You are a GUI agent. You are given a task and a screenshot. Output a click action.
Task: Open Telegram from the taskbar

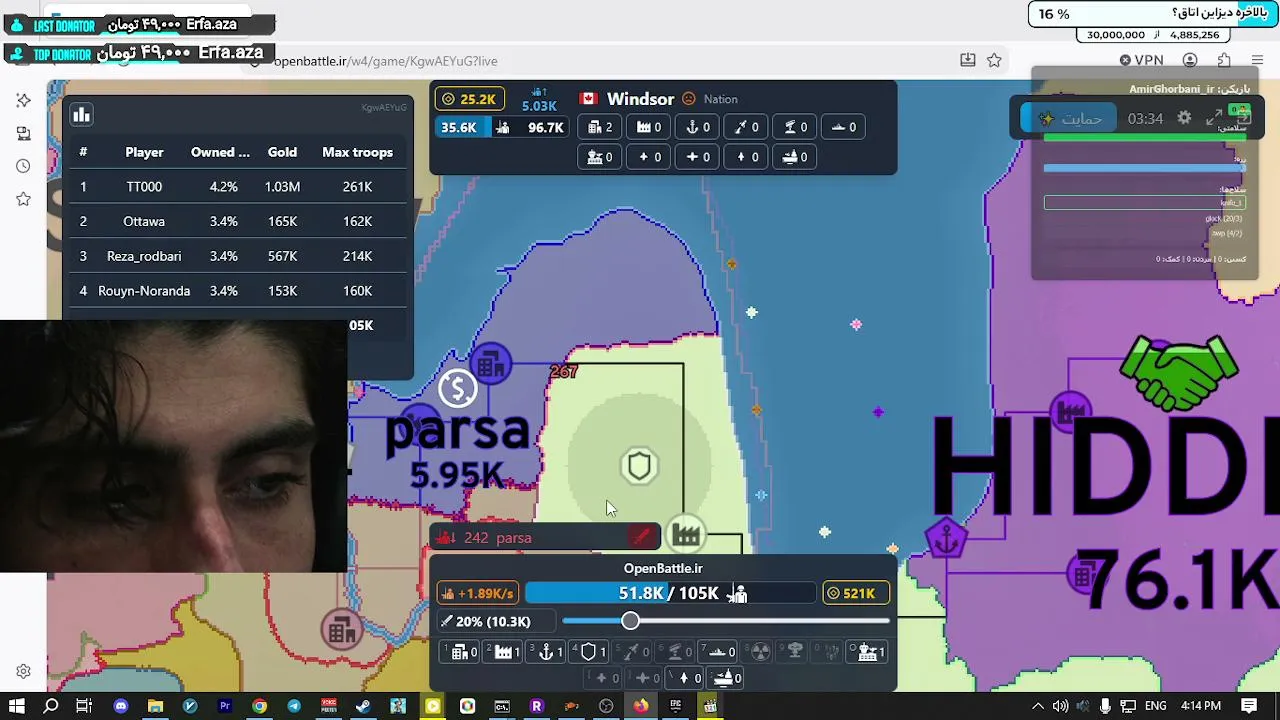pos(294,706)
